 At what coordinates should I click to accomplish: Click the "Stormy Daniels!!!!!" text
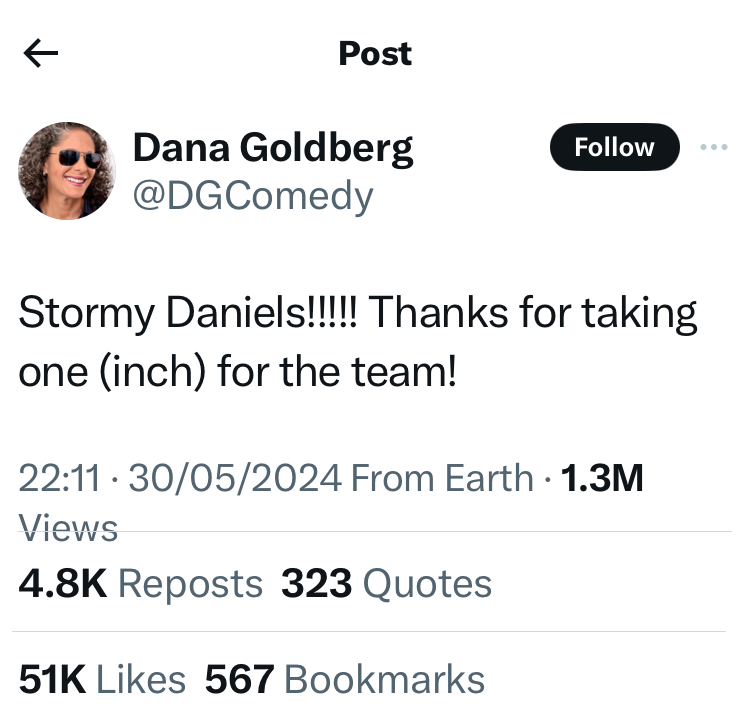[194, 314]
